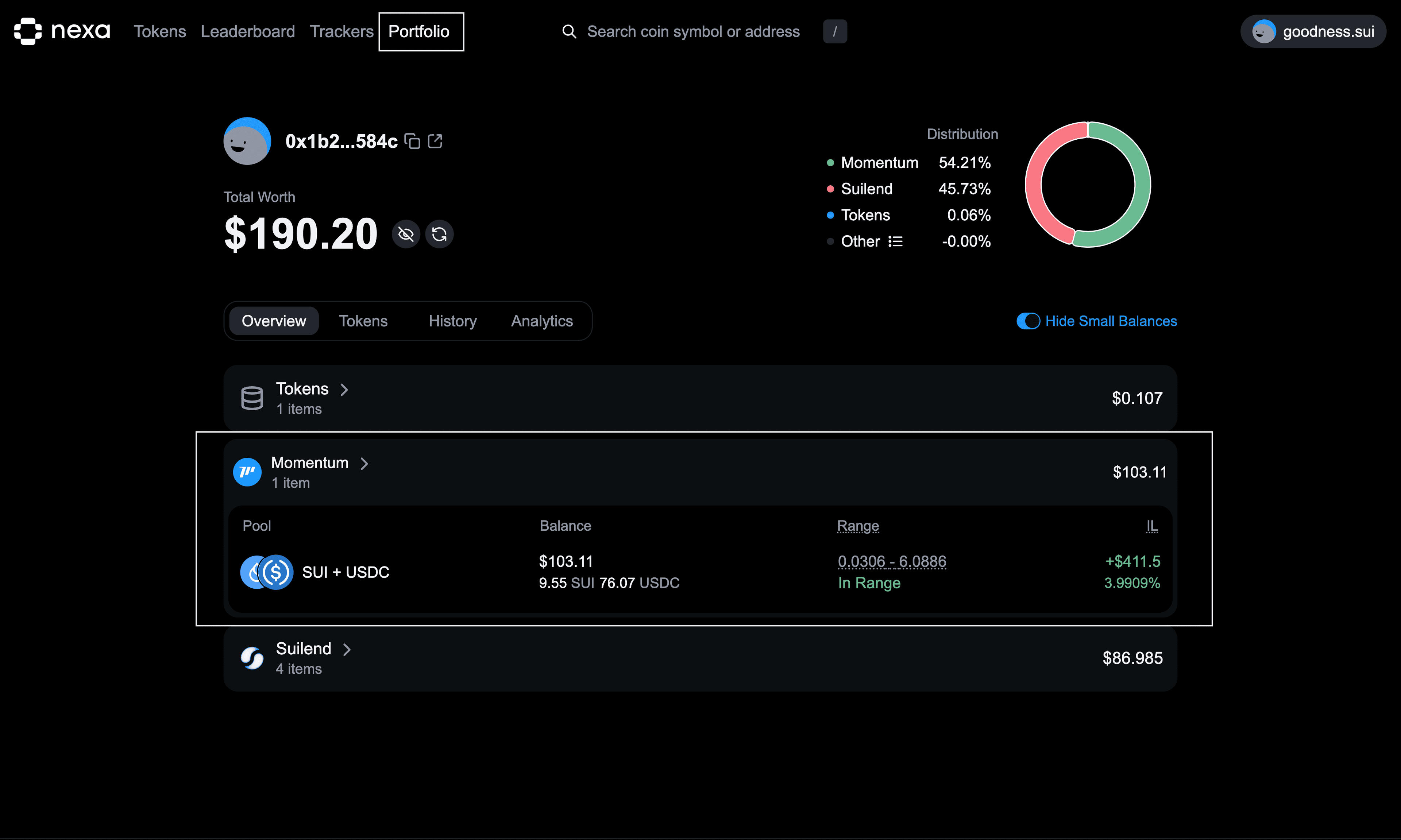
Task: Click the SUI + USDC pool token icons
Action: coord(266,572)
